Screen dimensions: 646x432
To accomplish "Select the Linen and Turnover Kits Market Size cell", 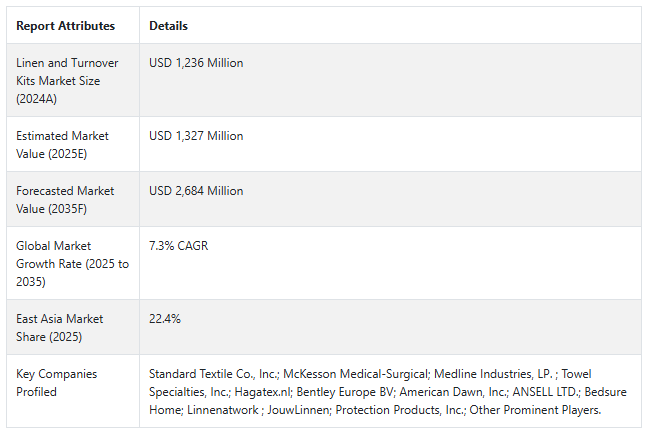I will coord(64,81).
